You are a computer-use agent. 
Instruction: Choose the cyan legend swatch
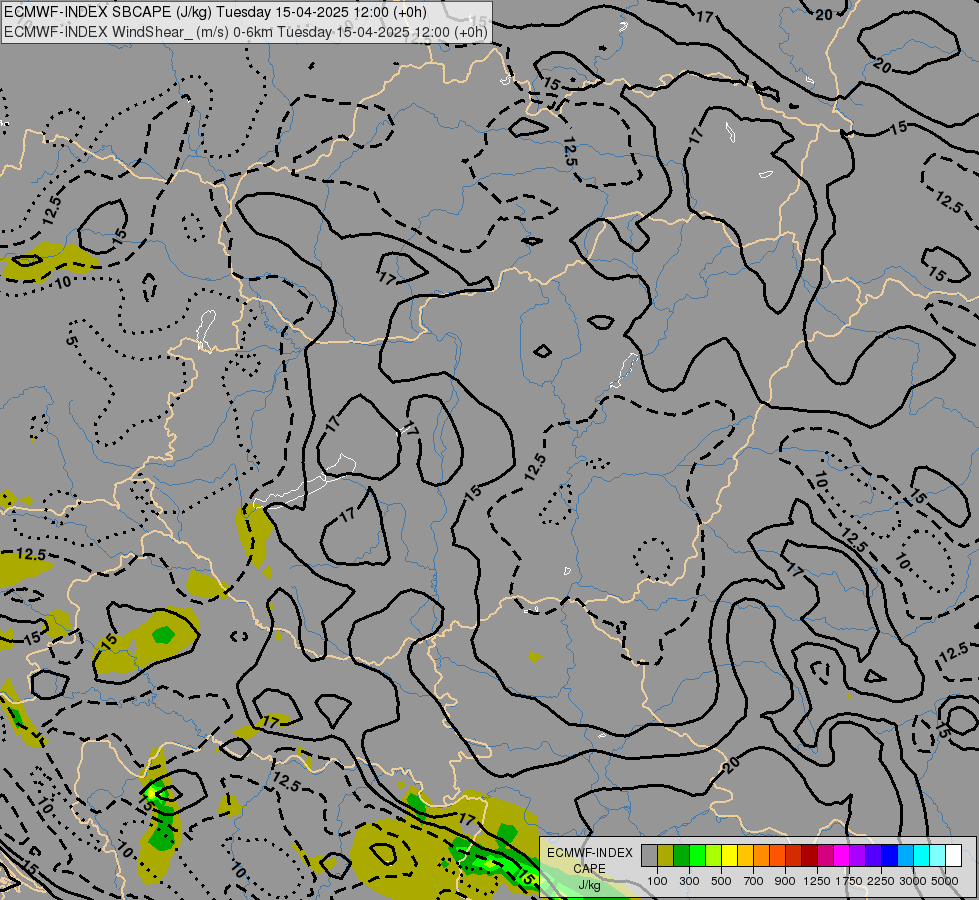922,855
